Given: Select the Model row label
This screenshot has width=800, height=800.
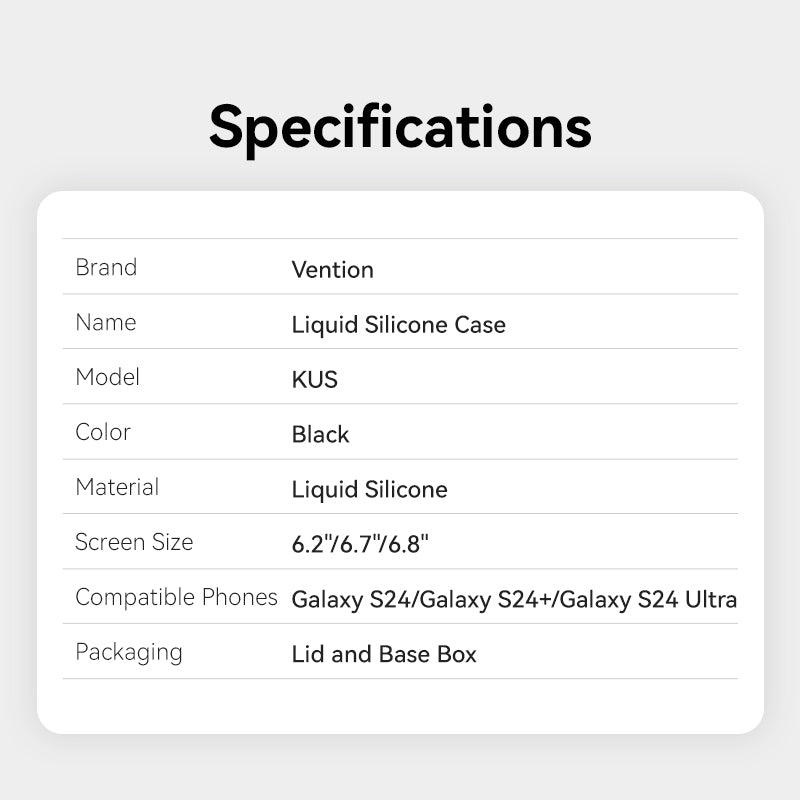Looking at the screenshot, I should tap(107, 378).
